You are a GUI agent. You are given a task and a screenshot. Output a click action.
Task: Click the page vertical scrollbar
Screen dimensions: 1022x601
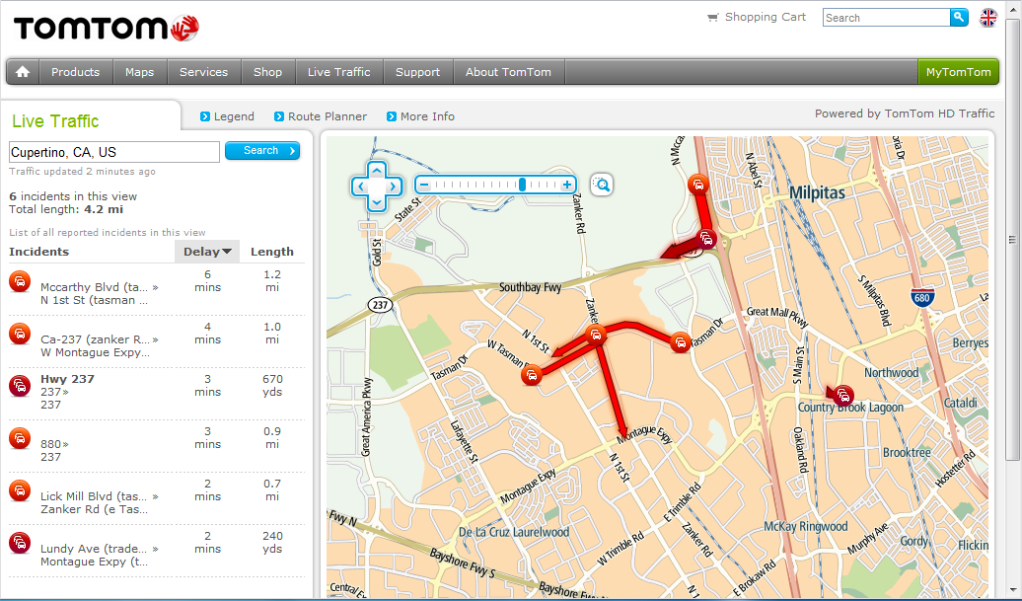pyautogui.click(x=1012, y=240)
